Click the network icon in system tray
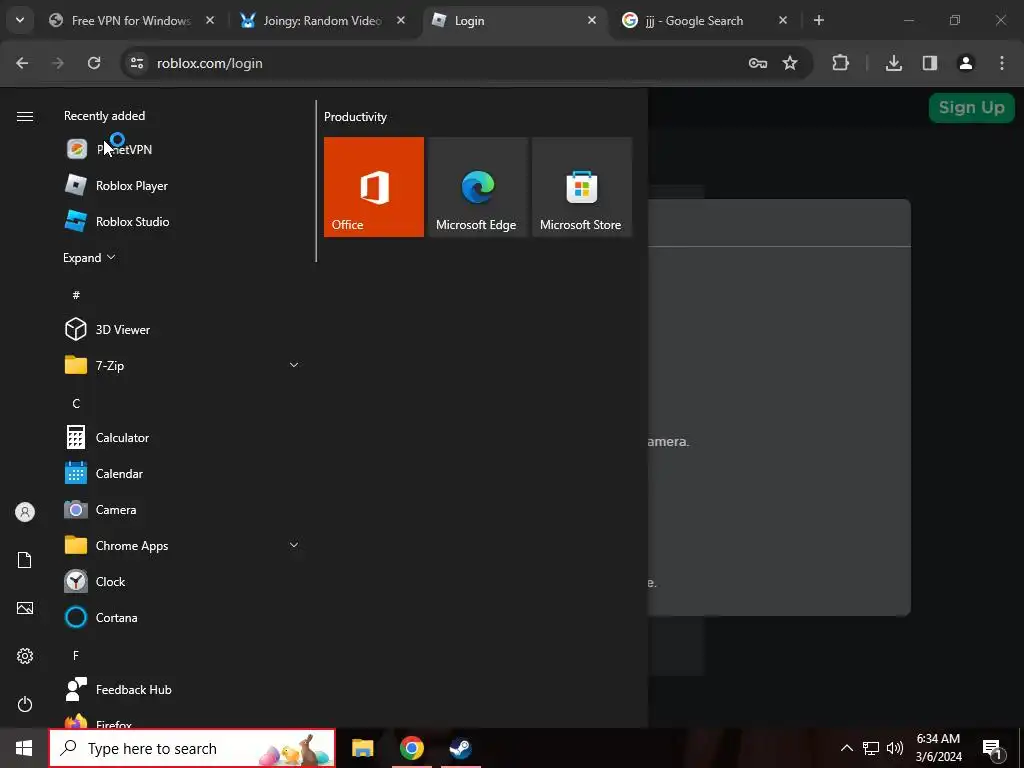The height and width of the screenshot is (768, 1024). coord(871,748)
